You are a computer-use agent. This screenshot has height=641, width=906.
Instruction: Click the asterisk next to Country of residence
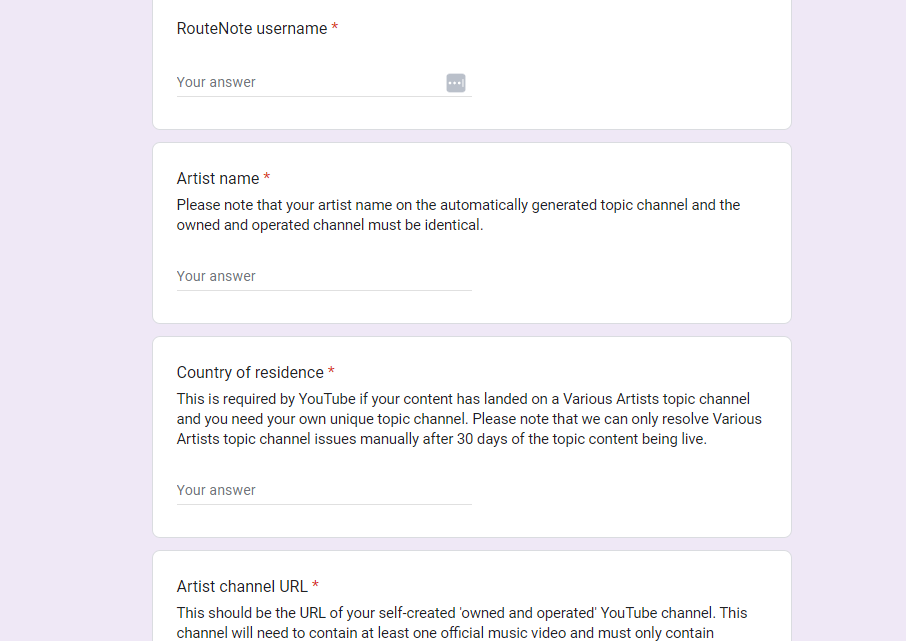point(331,373)
